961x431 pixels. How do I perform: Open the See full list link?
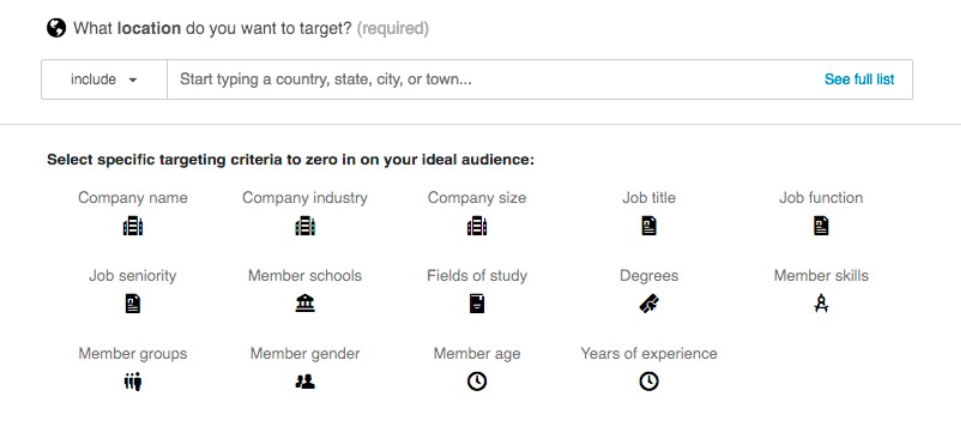click(x=859, y=80)
